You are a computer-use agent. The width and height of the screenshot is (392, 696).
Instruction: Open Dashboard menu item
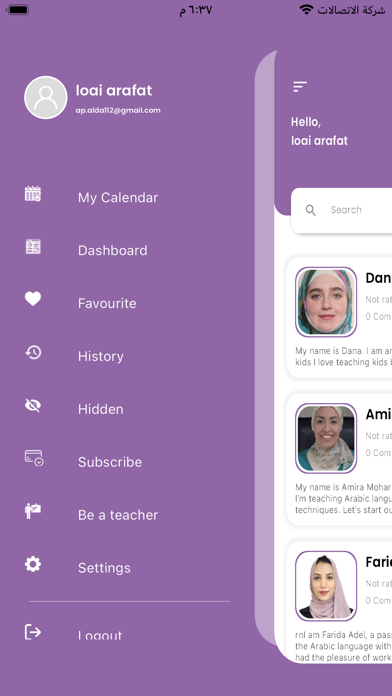[113, 250]
